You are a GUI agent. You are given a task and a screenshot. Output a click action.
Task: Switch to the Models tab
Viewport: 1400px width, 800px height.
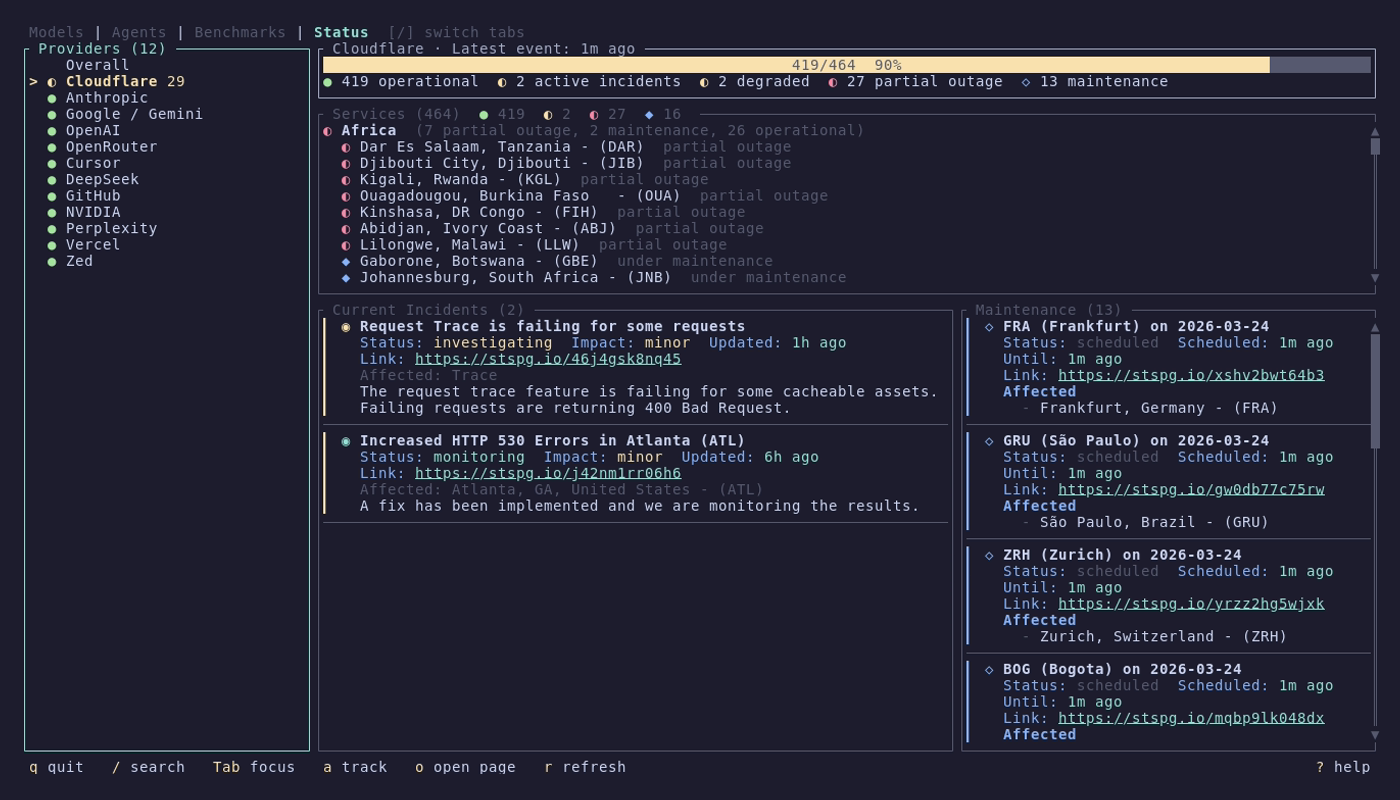click(55, 32)
